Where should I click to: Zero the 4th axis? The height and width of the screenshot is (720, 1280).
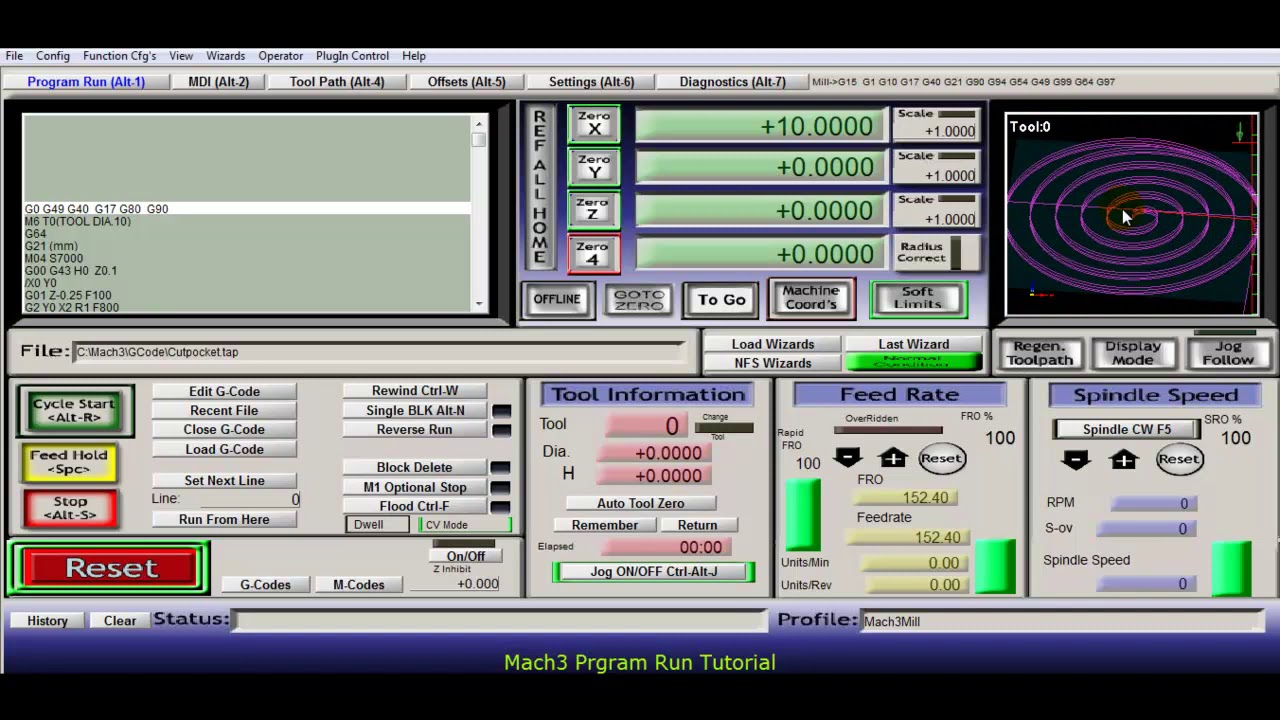[594, 254]
